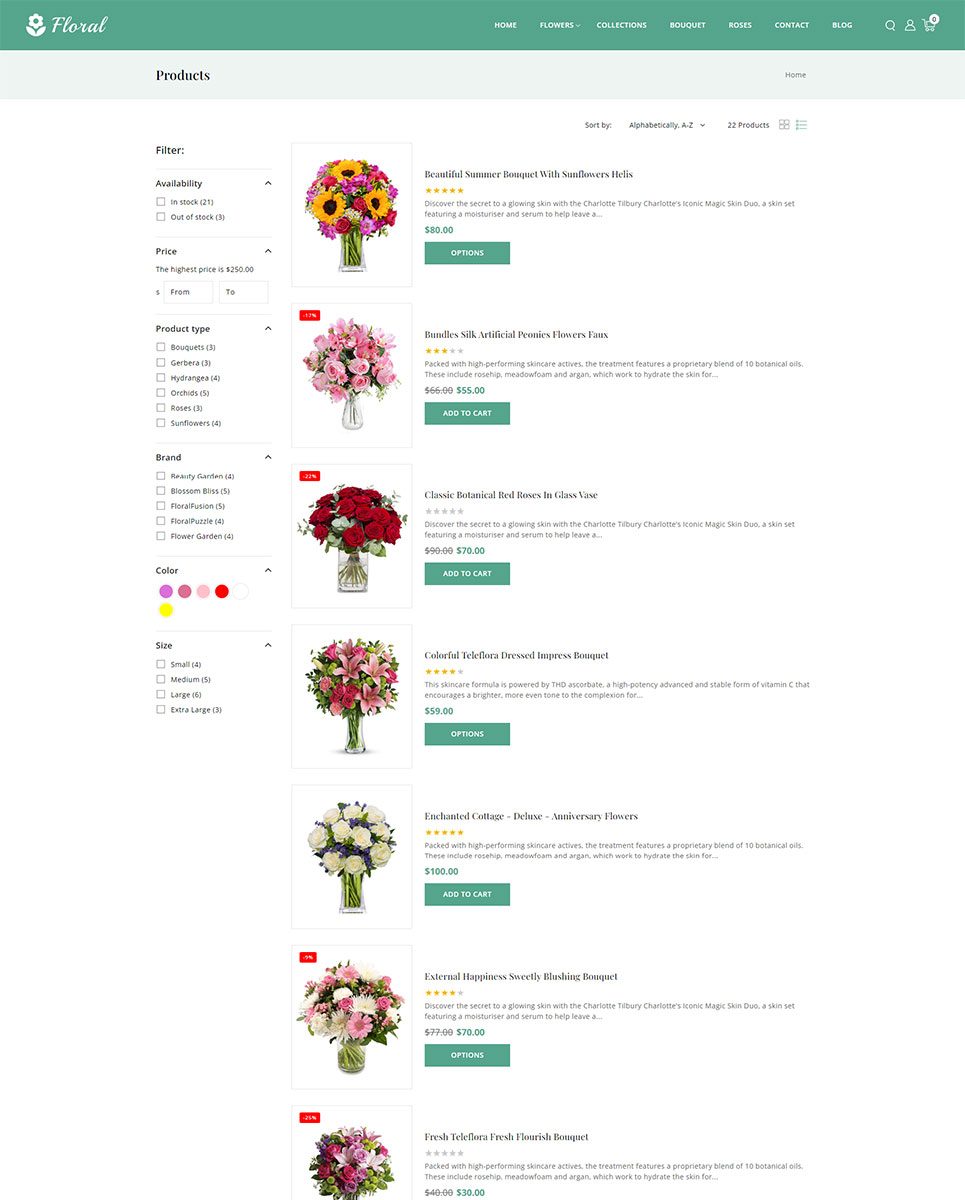Open the user account icon
Screen dimensions: 965x1200
coord(910,25)
